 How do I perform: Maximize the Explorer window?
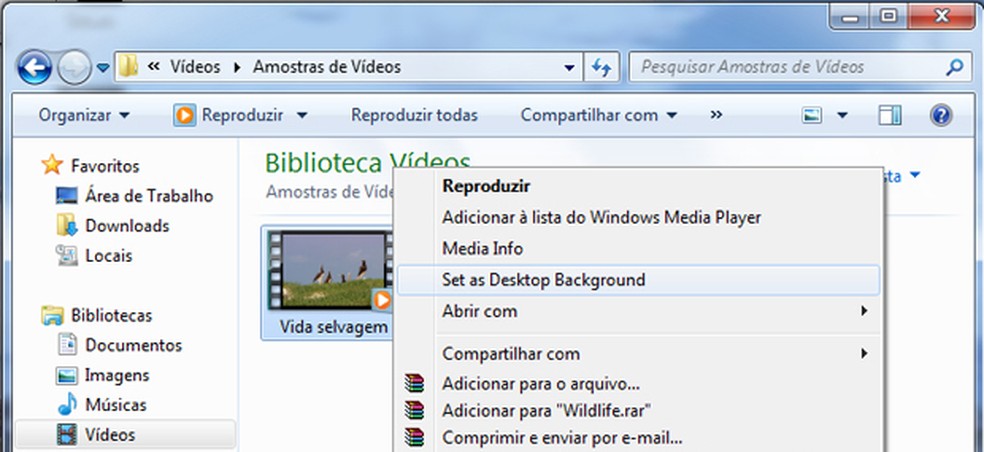[x=889, y=17]
